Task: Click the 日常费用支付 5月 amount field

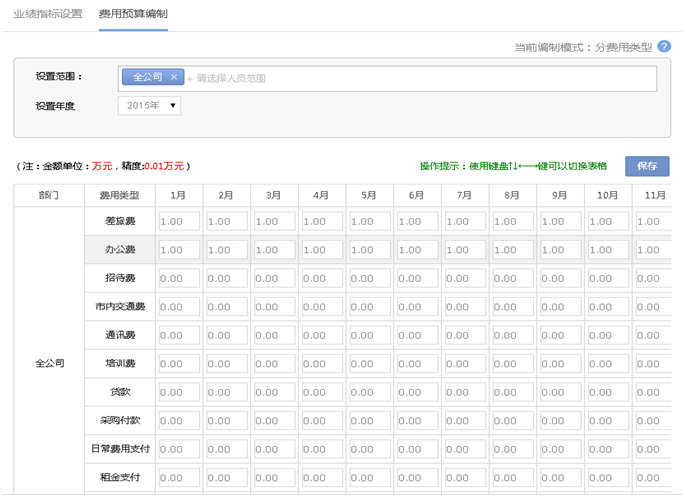Action: [370, 449]
